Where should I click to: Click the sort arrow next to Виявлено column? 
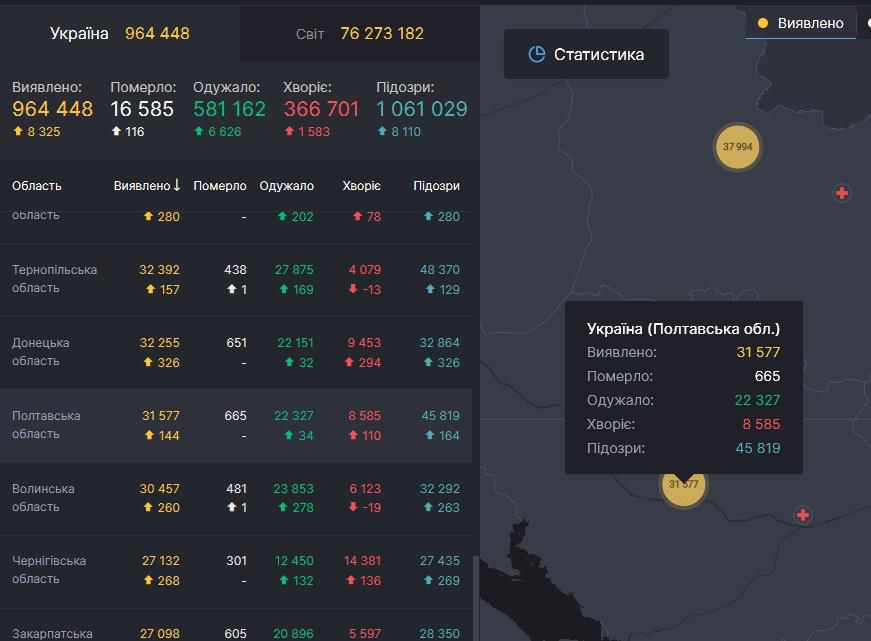[177, 185]
